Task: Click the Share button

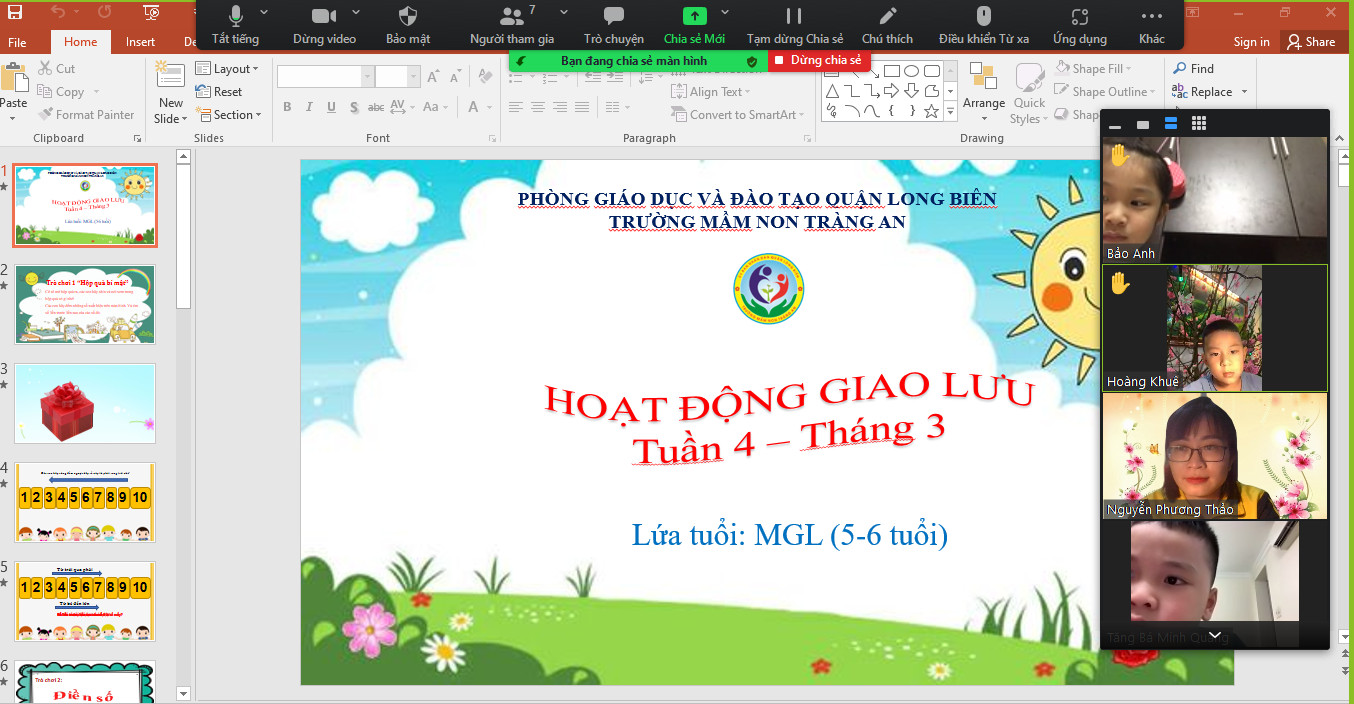Action: pos(1311,42)
